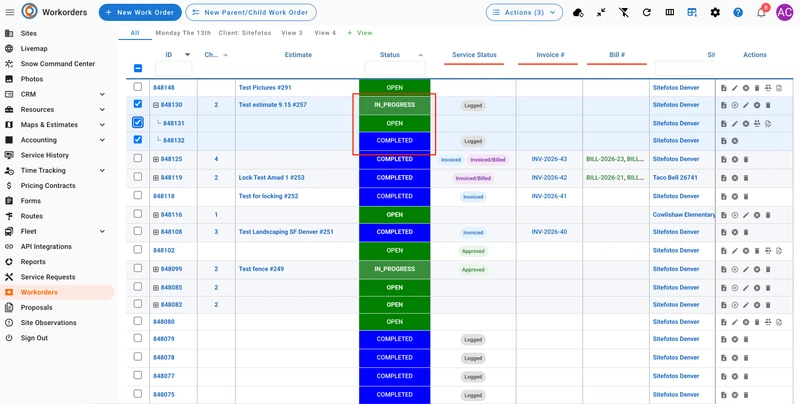The height and width of the screenshot is (404, 800).
Task: Click the blue grid layout icon
Action: (x=692, y=12)
